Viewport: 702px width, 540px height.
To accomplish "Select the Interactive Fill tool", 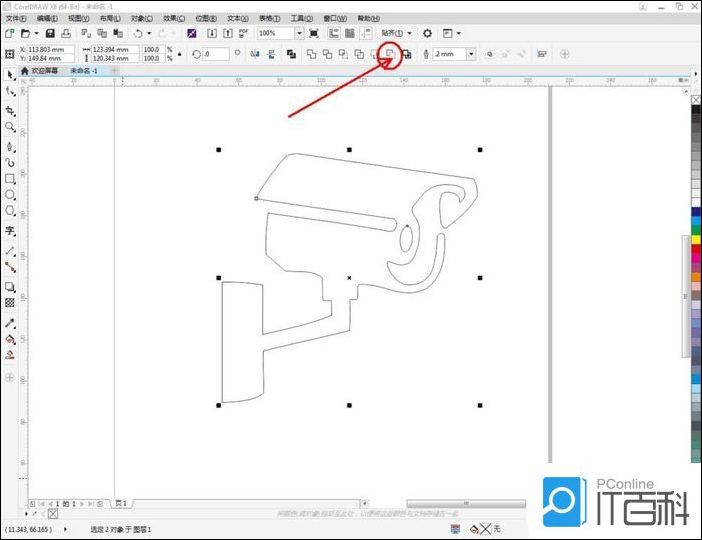I will [10, 339].
